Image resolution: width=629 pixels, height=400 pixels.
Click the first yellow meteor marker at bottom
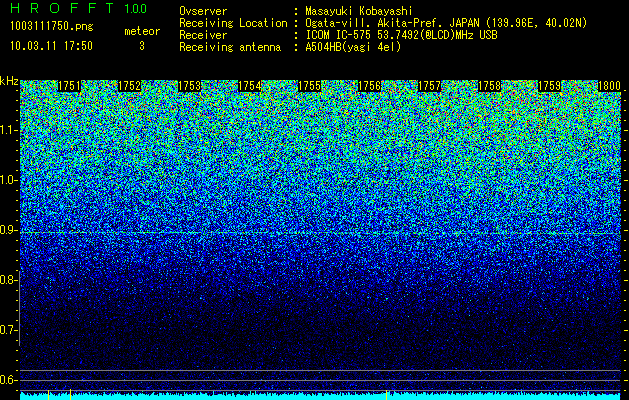pyautogui.click(x=49, y=394)
